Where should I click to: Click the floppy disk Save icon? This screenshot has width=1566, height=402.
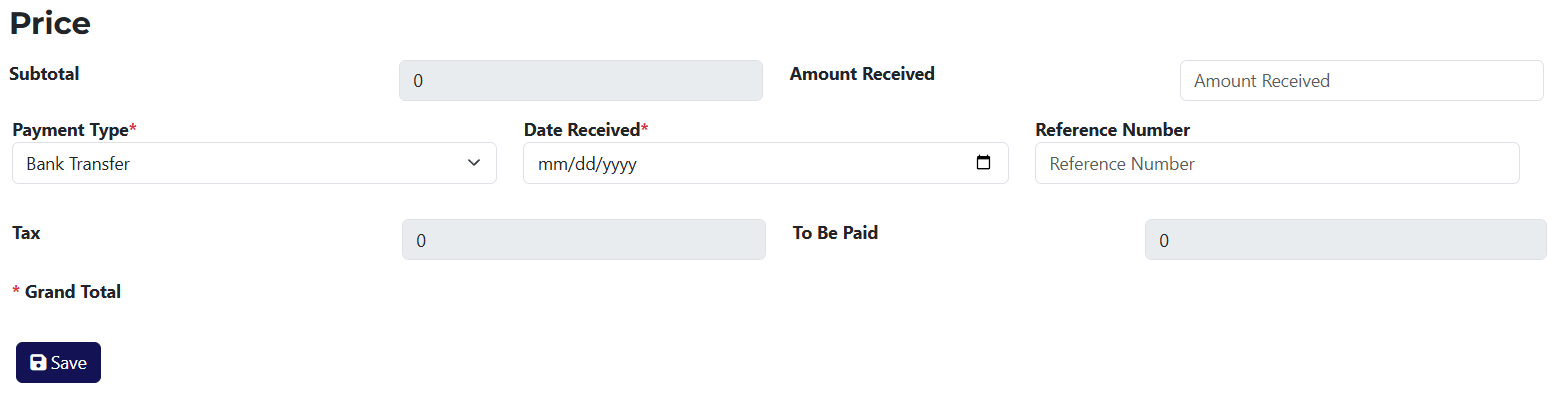[38, 363]
